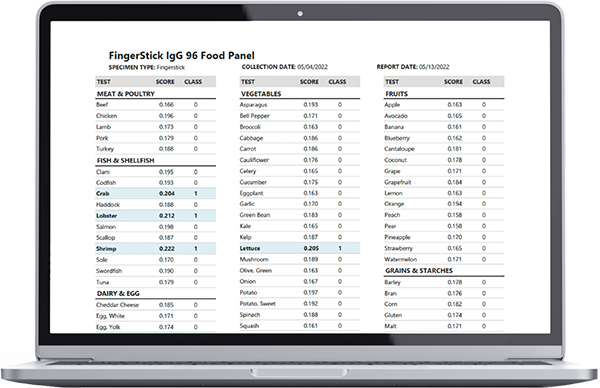Image resolution: width=600 pixels, height=388 pixels.
Task: Click the Strawberry row score
Action: (x=455, y=248)
